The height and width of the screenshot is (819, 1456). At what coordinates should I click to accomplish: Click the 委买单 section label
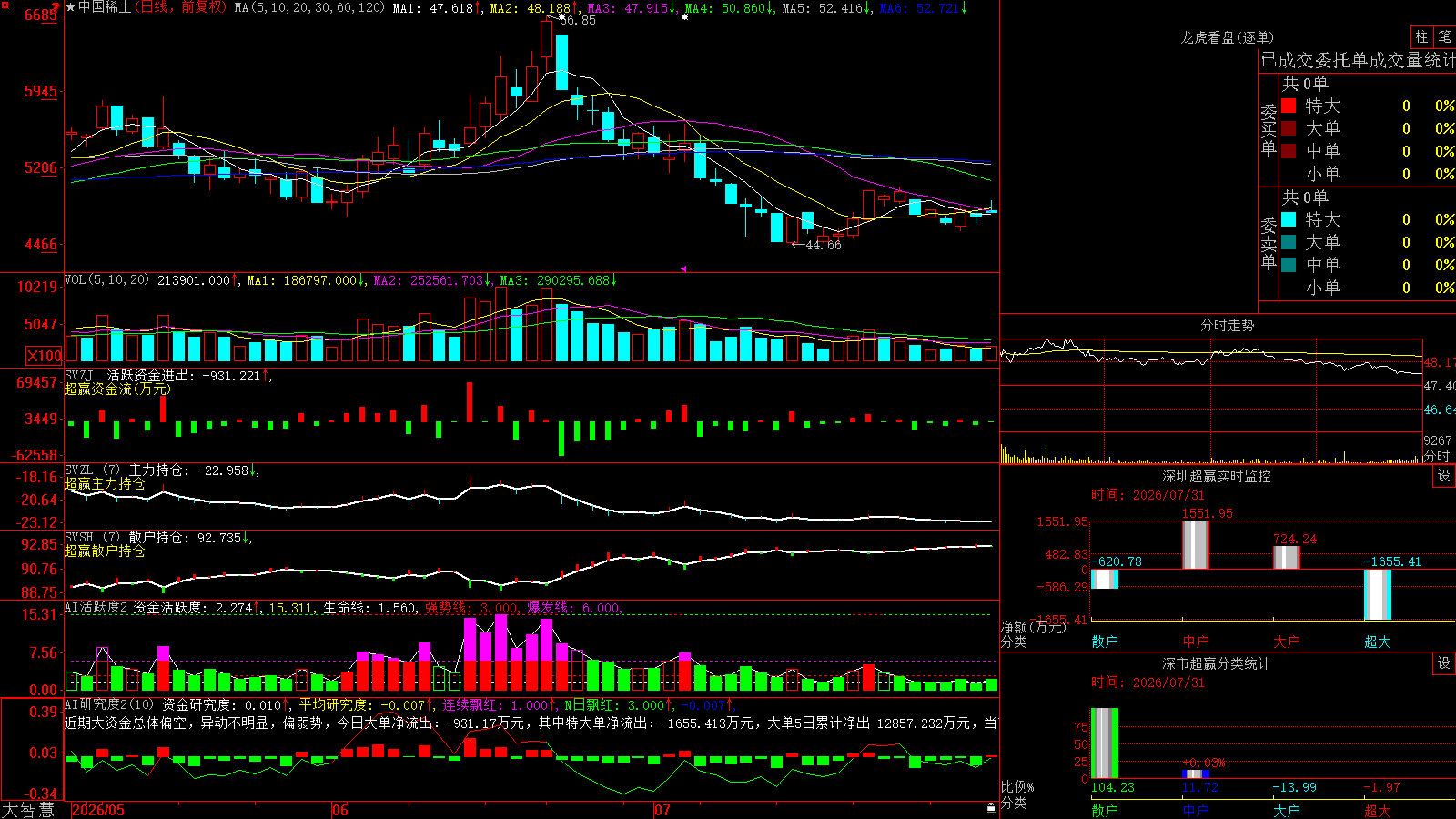(1269, 129)
